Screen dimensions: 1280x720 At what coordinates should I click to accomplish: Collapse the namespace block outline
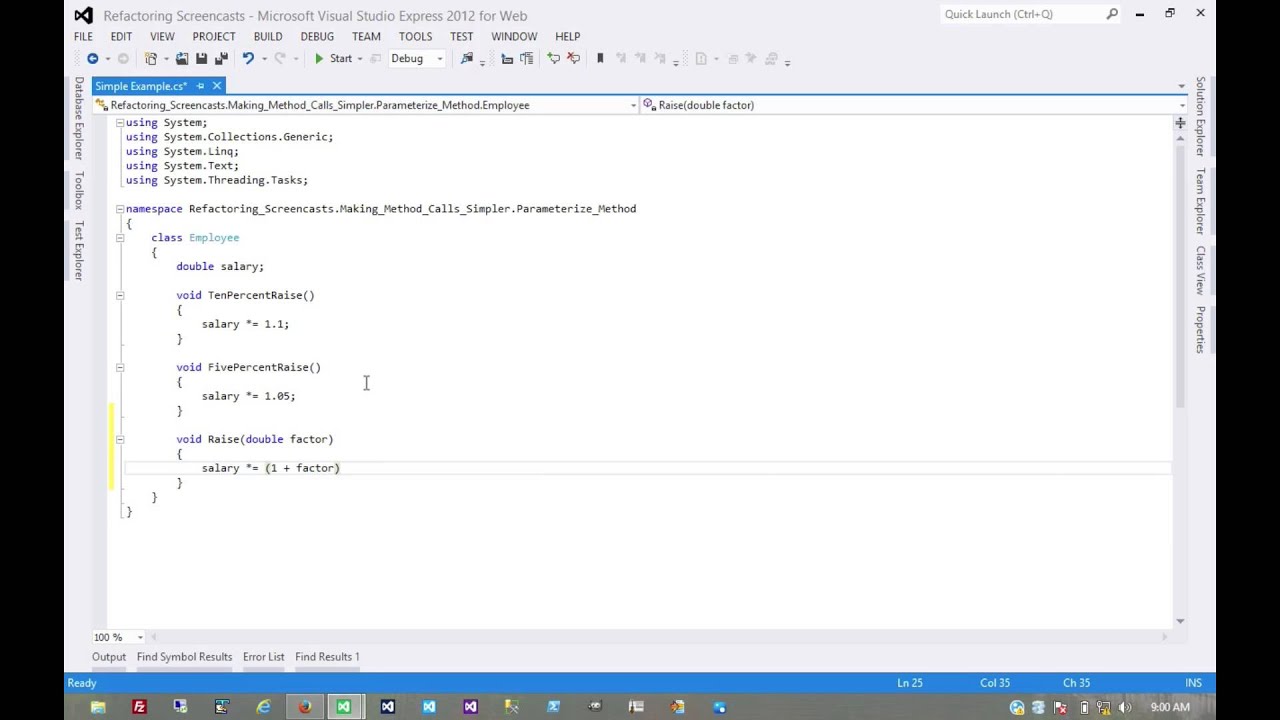click(119, 209)
